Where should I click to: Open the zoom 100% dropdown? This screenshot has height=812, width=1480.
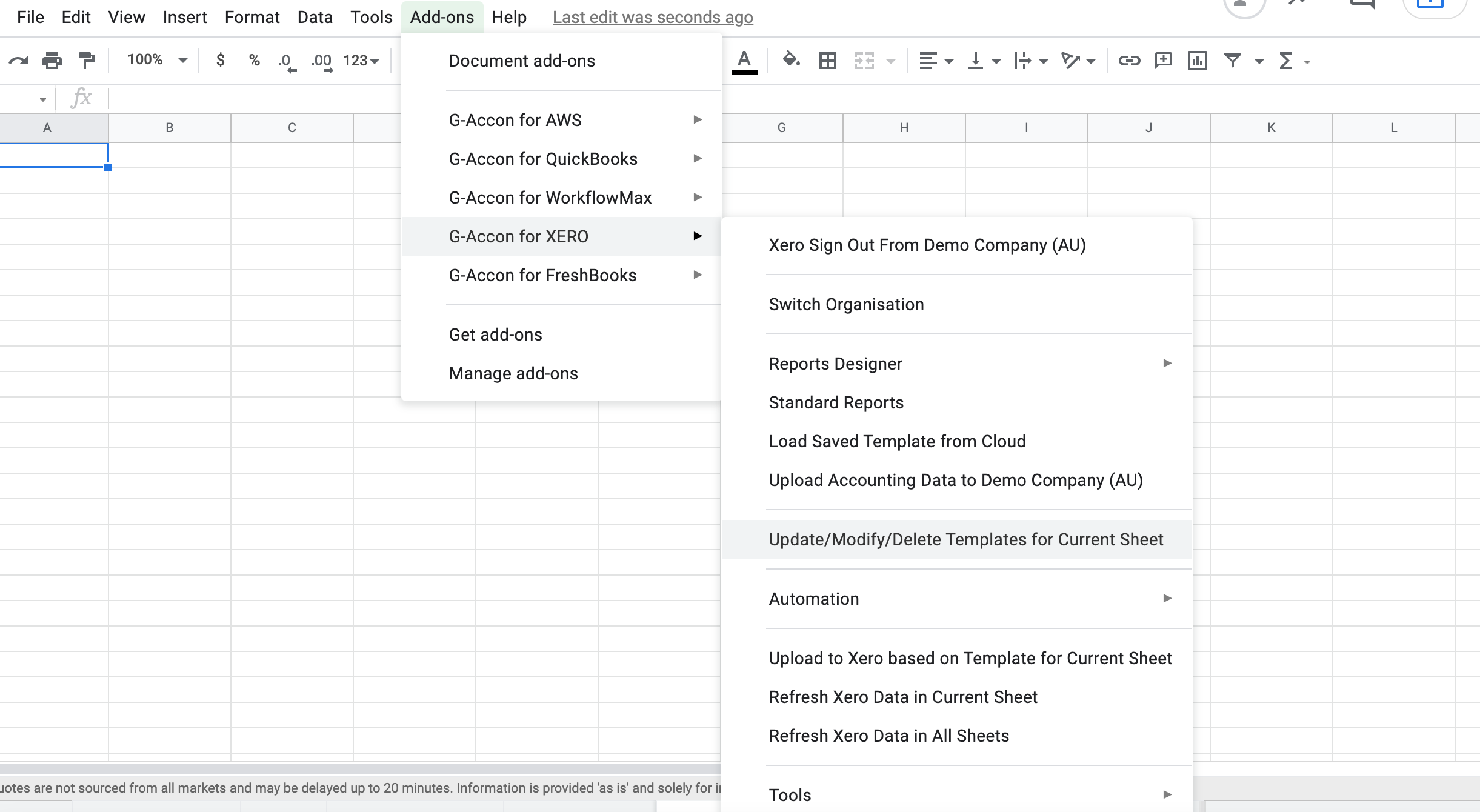tap(157, 60)
